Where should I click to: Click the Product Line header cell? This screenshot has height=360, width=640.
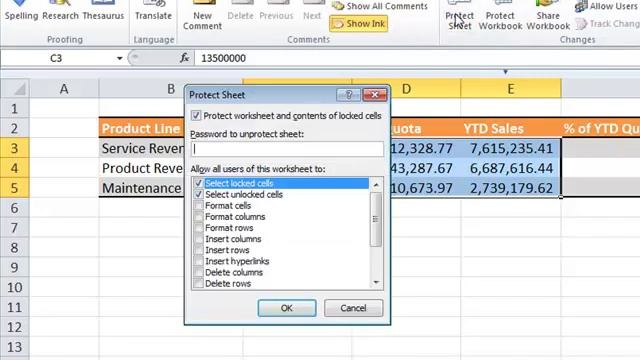[142, 129]
